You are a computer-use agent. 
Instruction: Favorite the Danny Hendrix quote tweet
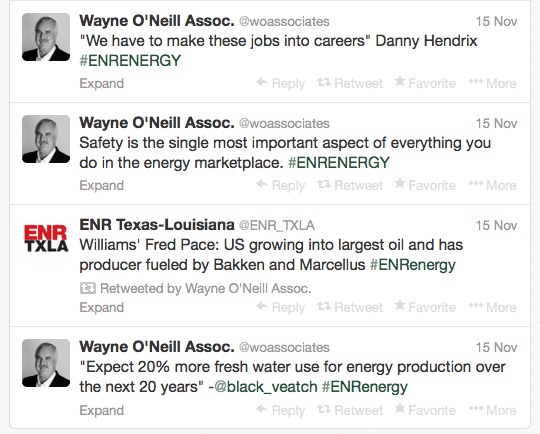[425, 83]
